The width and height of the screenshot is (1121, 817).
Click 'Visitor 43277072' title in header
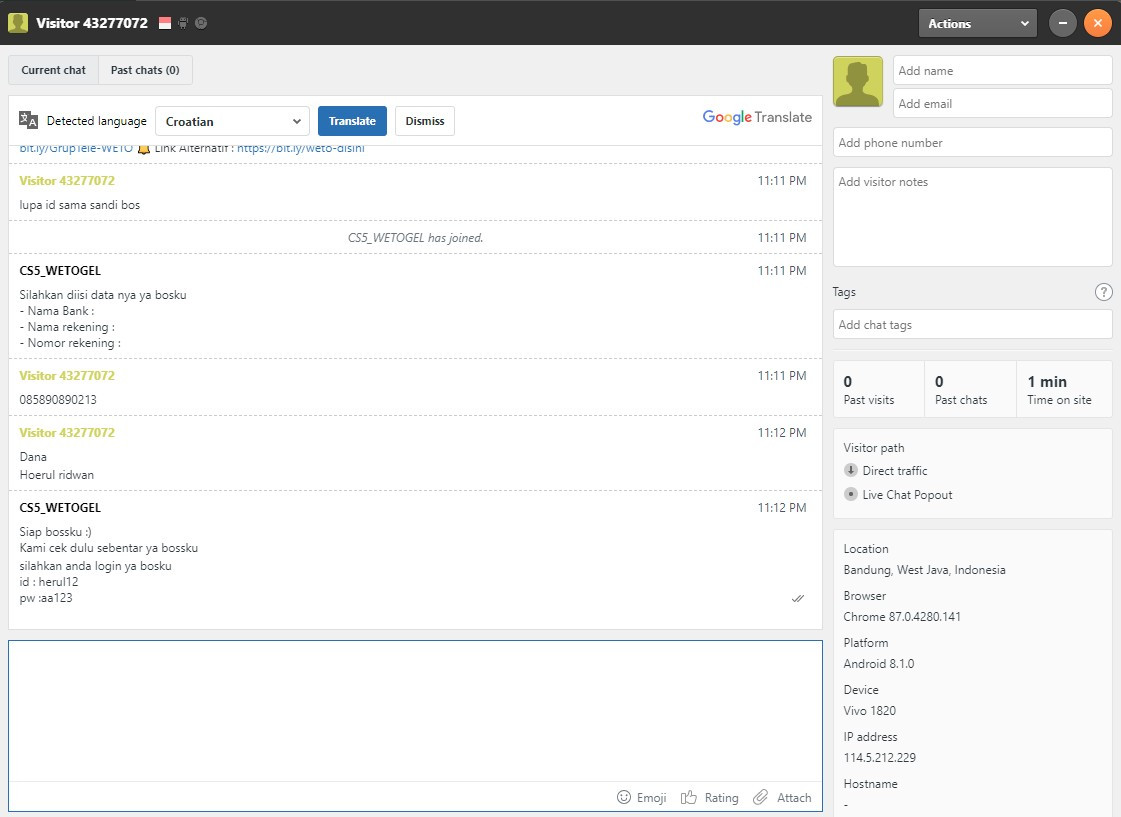(x=92, y=23)
